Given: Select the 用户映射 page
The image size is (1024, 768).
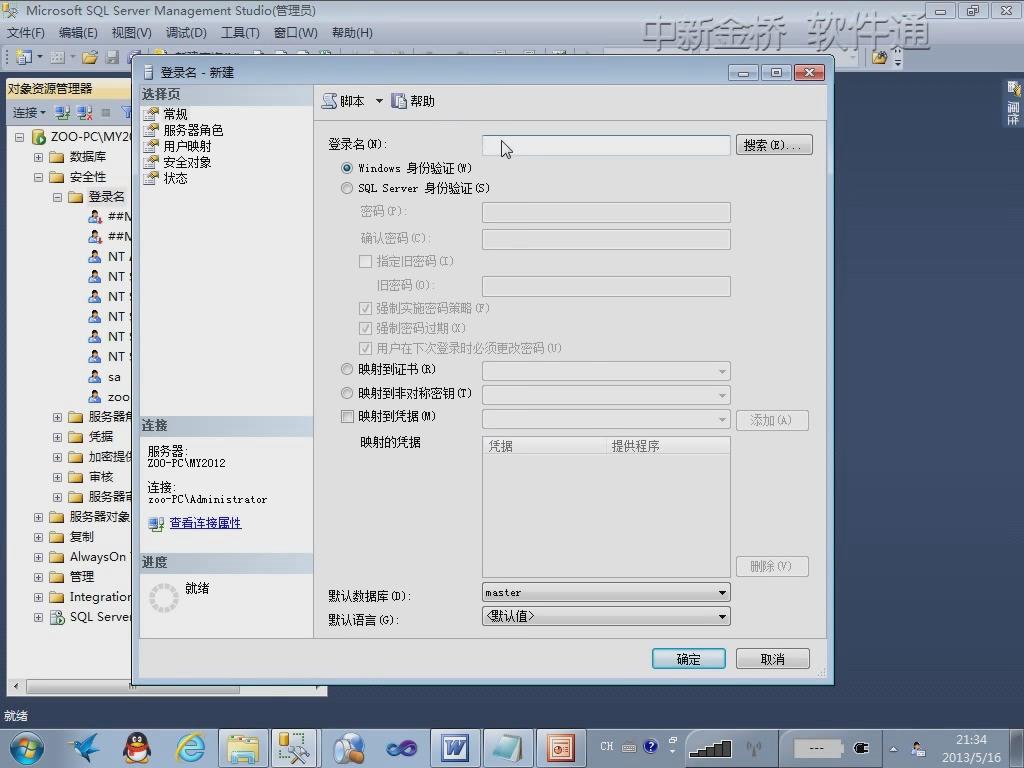Looking at the screenshot, I should pos(187,146).
